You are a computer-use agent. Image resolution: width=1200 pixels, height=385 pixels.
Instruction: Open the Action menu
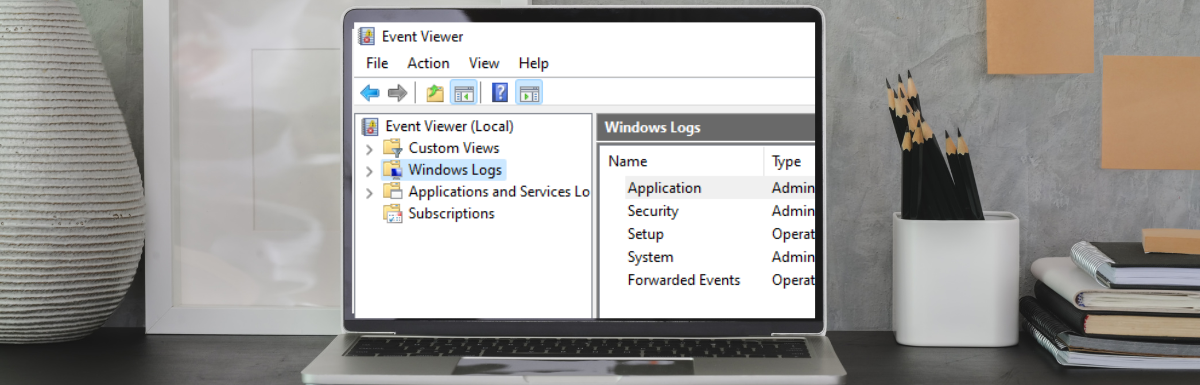click(428, 63)
